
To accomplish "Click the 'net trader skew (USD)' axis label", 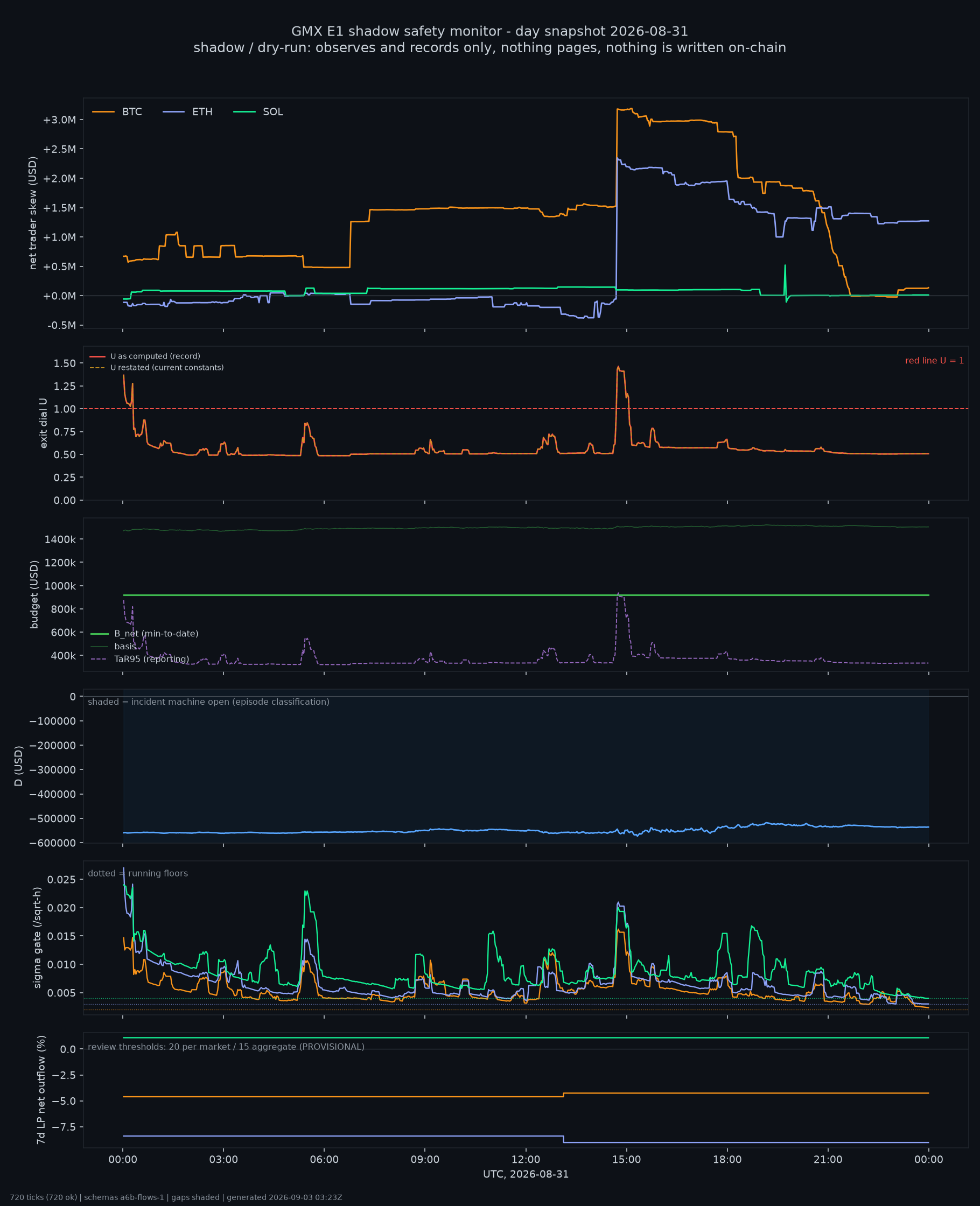I will (33, 213).
